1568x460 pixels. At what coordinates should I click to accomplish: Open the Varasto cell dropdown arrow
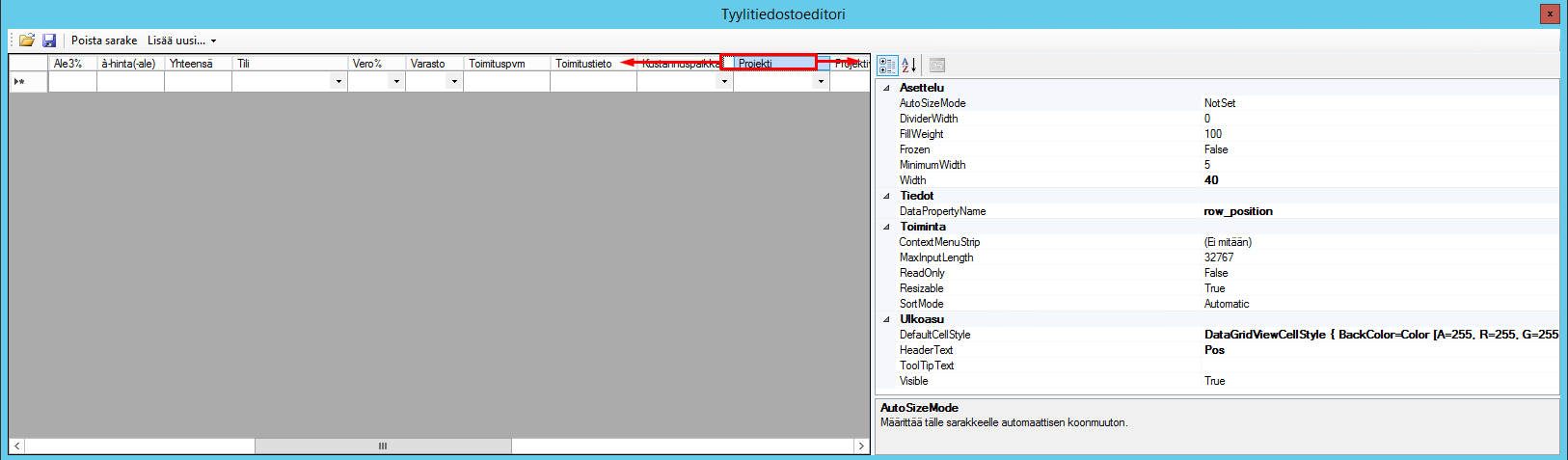[x=453, y=82]
